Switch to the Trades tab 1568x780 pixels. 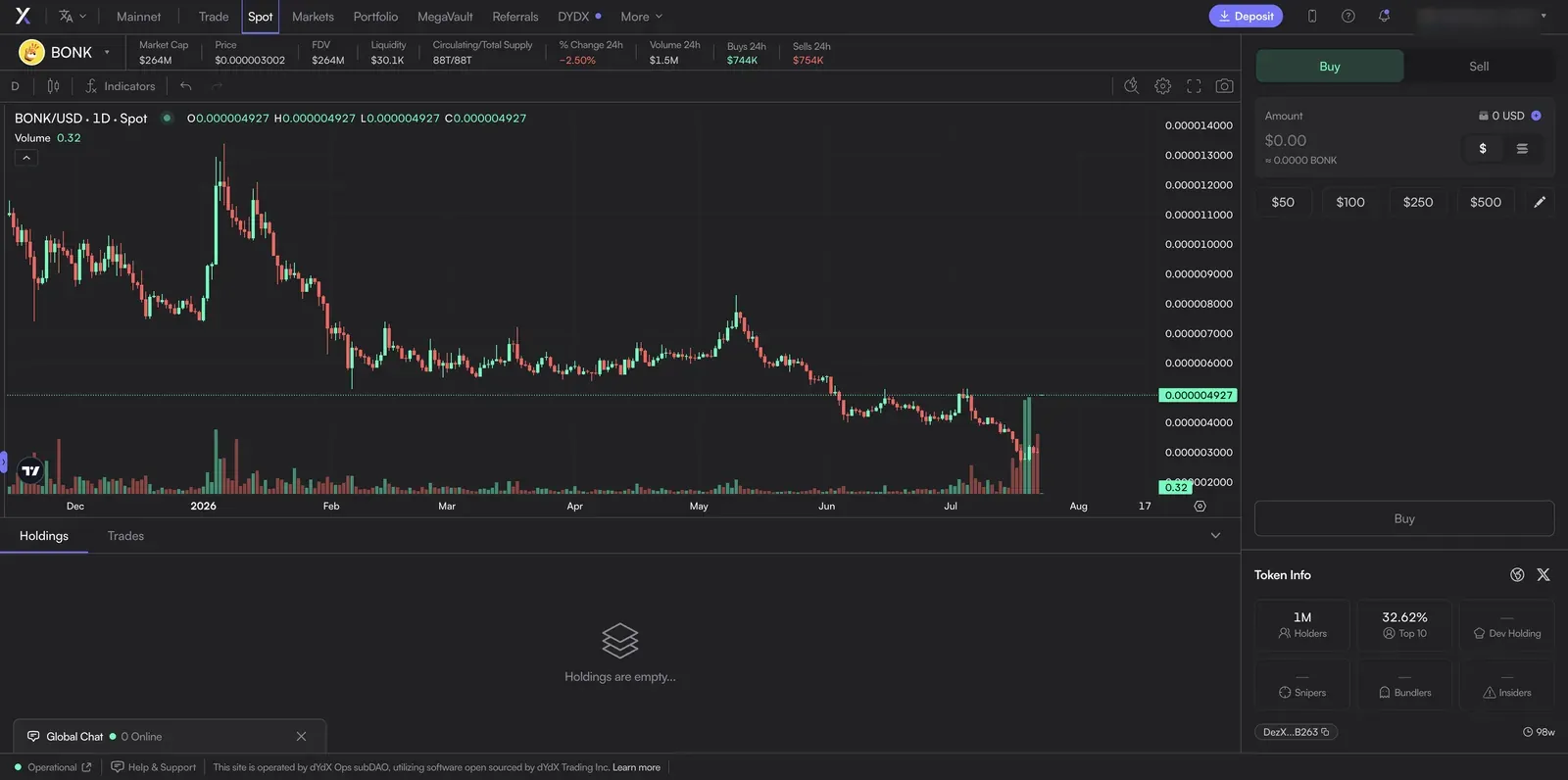125,536
